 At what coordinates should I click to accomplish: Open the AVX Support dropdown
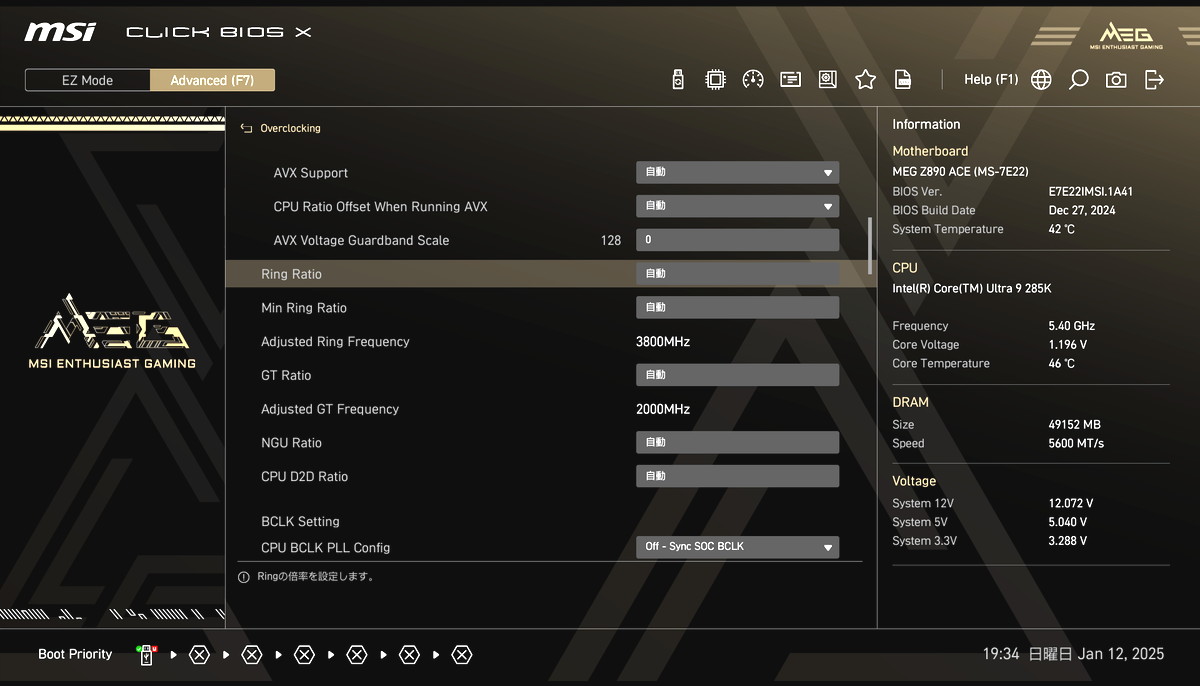point(737,173)
